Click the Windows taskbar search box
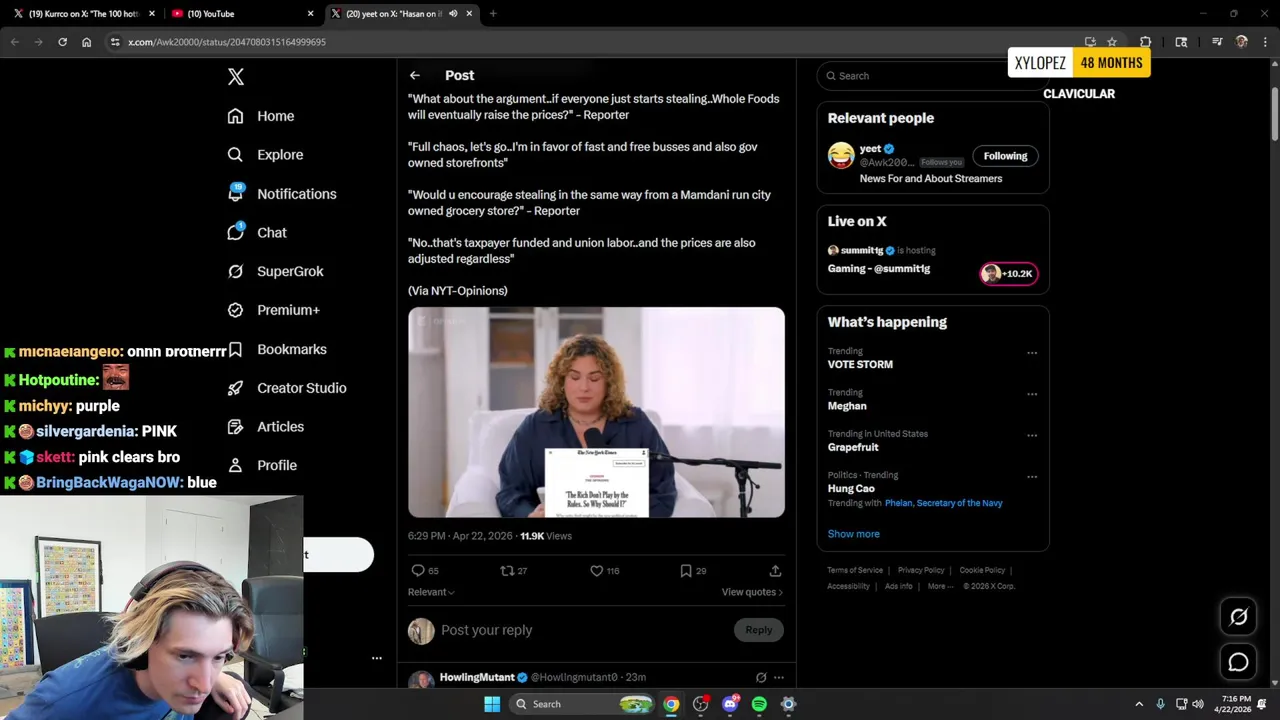The image size is (1280, 720). pos(583,704)
